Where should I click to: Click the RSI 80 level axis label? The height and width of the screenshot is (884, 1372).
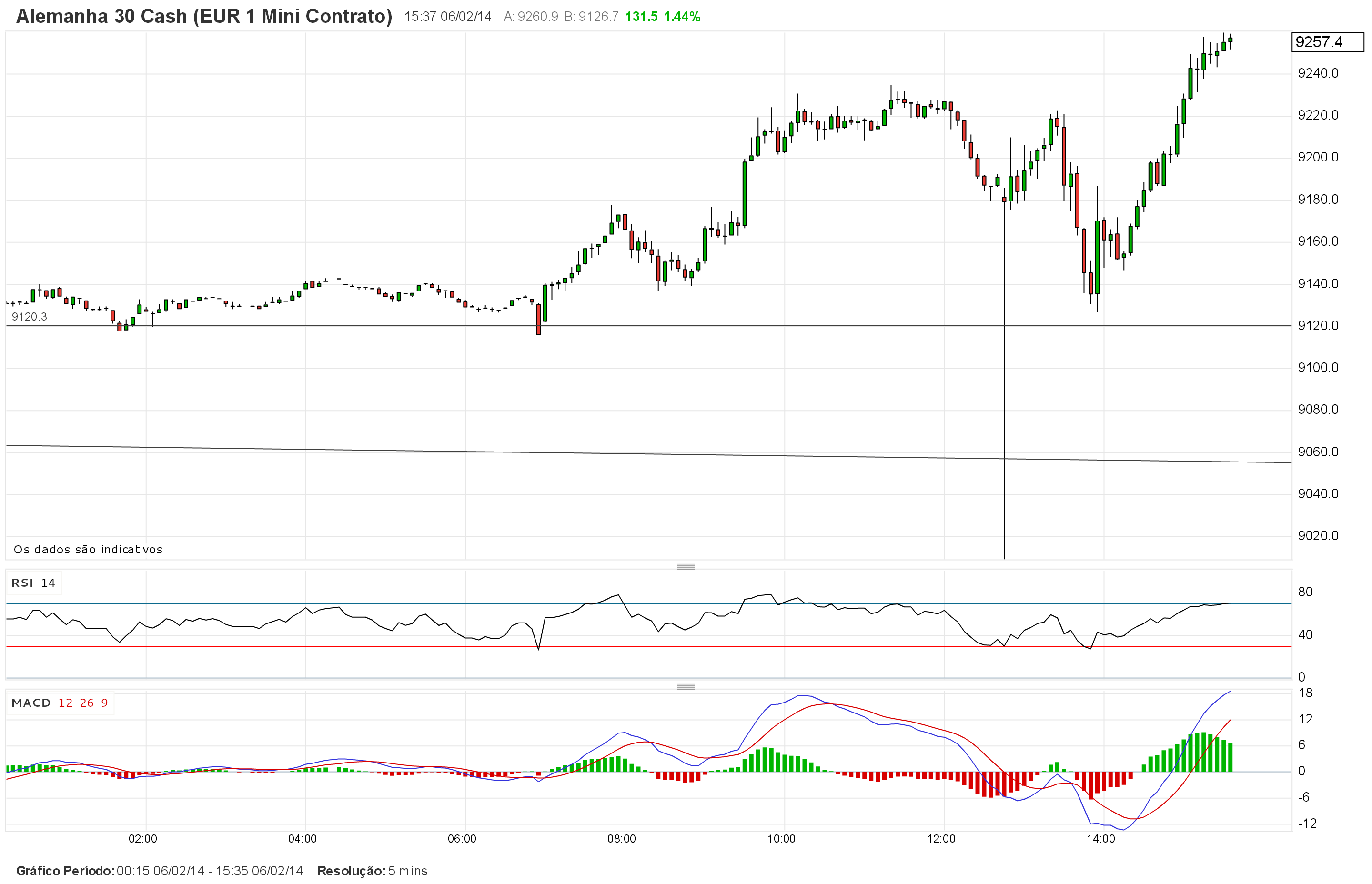pos(1305,592)
